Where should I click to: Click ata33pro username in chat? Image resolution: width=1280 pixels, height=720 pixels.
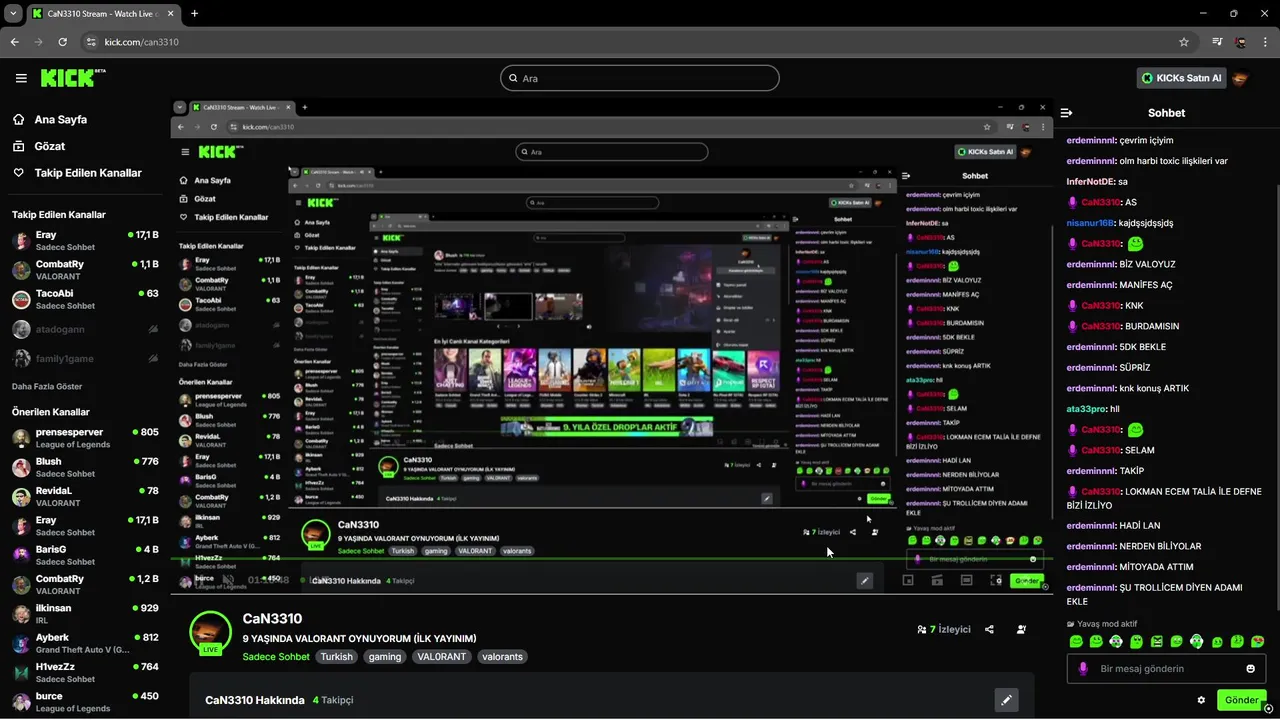coord(1086,409)
